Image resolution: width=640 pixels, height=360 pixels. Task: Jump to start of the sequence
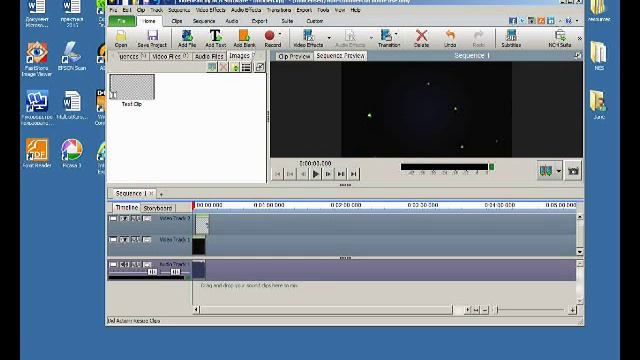[x=278, y=174]
